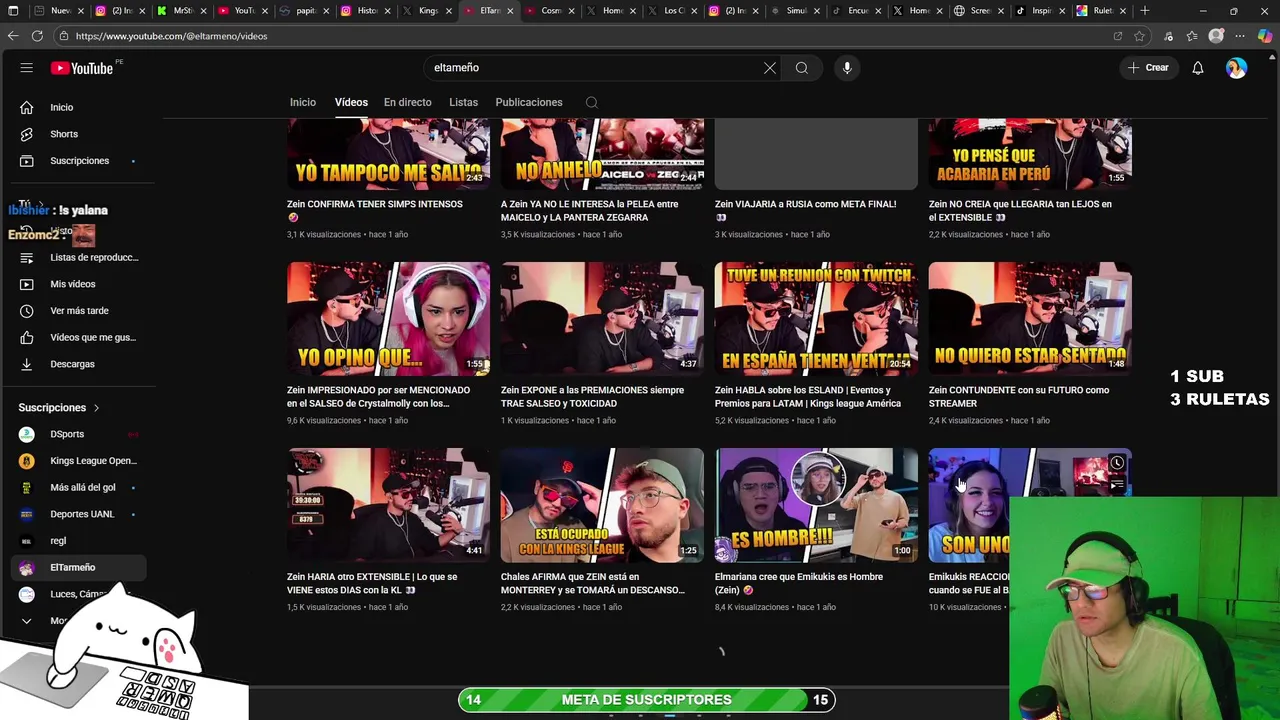Screen dimensions: 1280x720
Task: Go to the YouTube logo home
Action: [82, 68]
